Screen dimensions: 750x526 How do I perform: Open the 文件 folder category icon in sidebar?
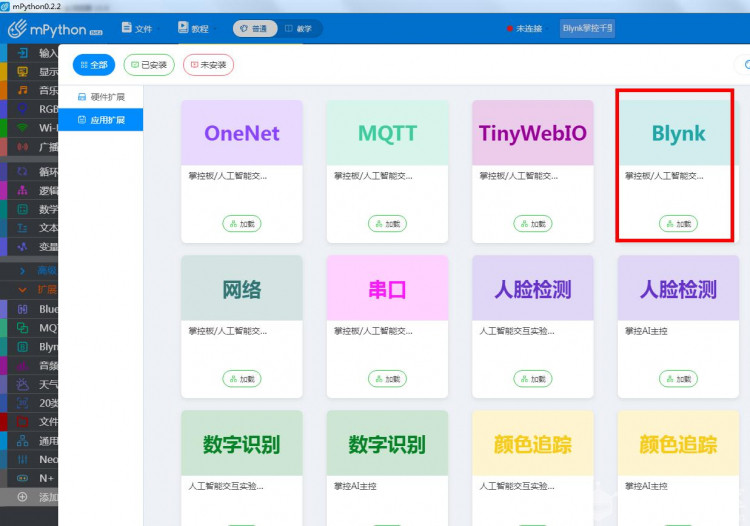(22, 422)
